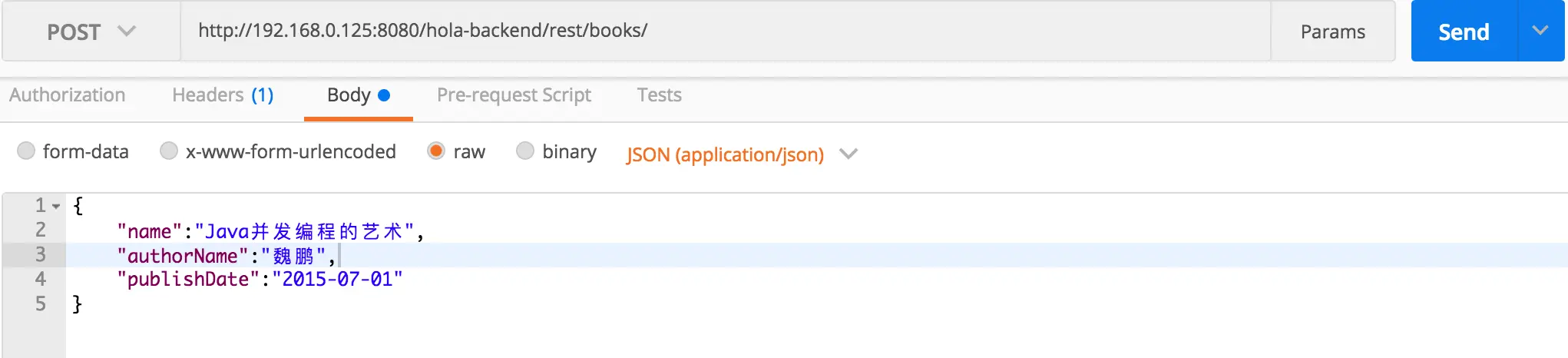Image resolution: width=1568 pixels, height=358 pixels.
Task: Click the name line in the JSON editor
Action: 269,231
